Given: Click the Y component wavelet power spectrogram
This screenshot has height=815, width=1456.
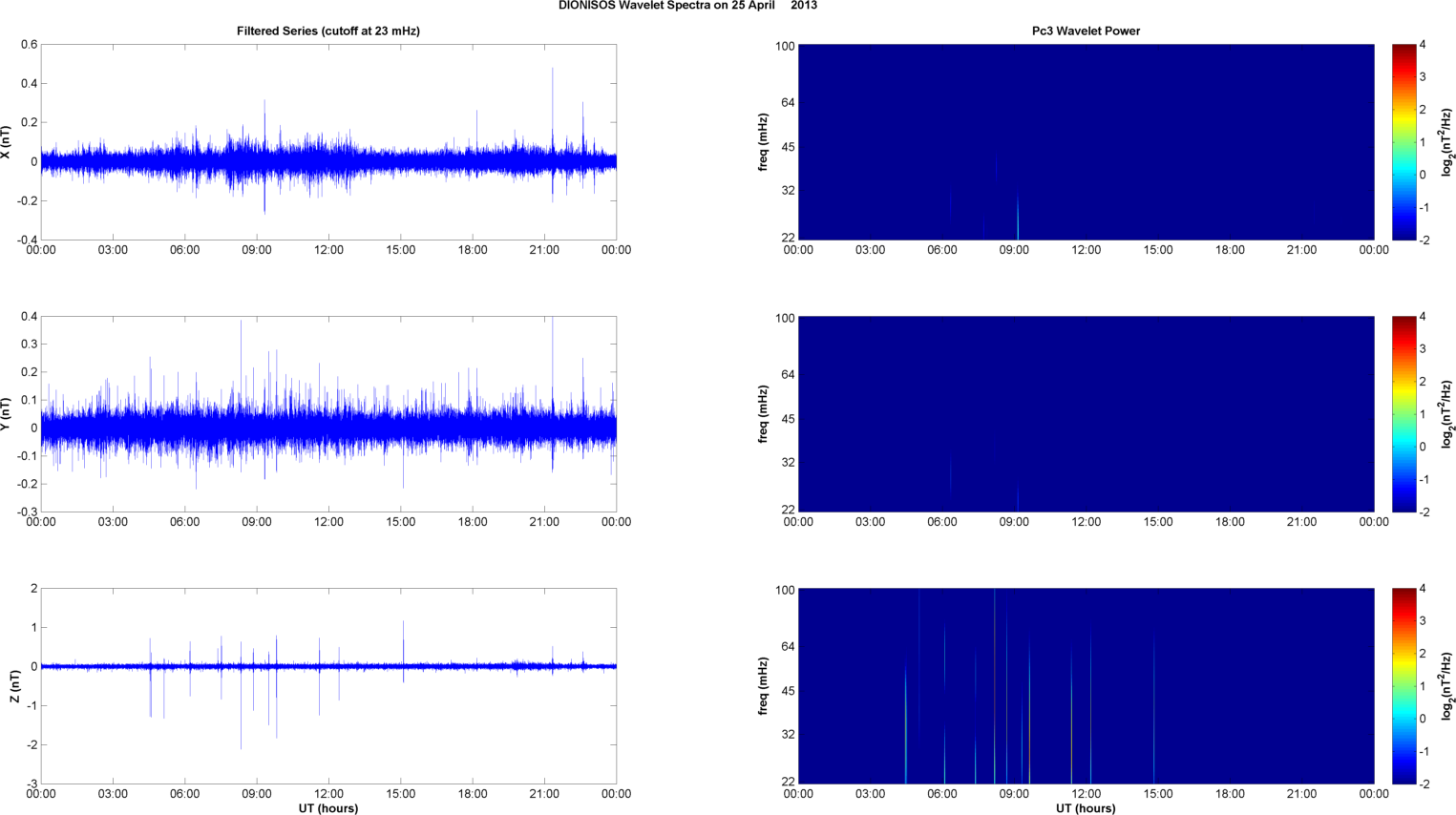Looking at the screenshot, I should click(1086, 414).
